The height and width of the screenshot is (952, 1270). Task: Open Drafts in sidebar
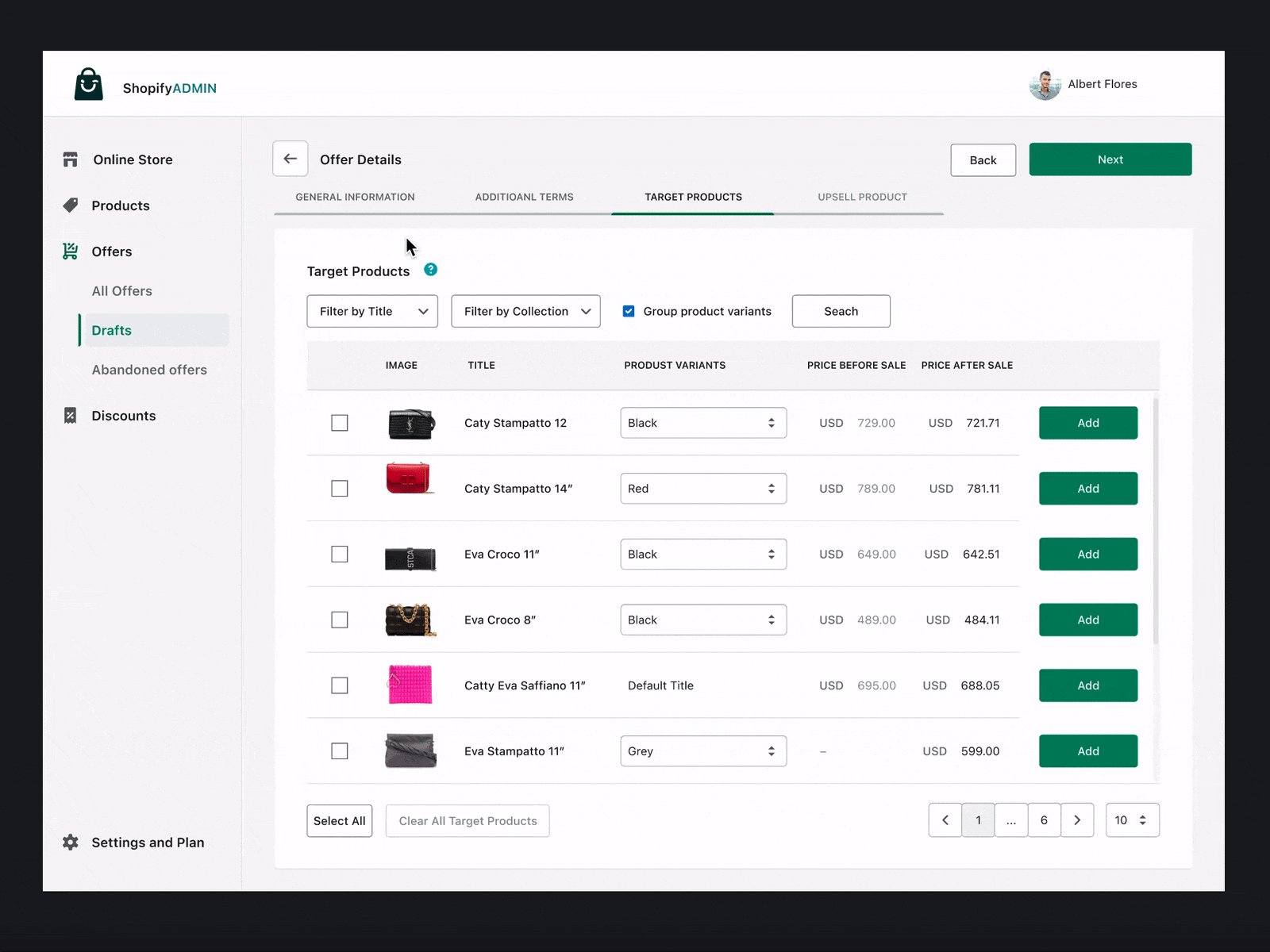154,330
